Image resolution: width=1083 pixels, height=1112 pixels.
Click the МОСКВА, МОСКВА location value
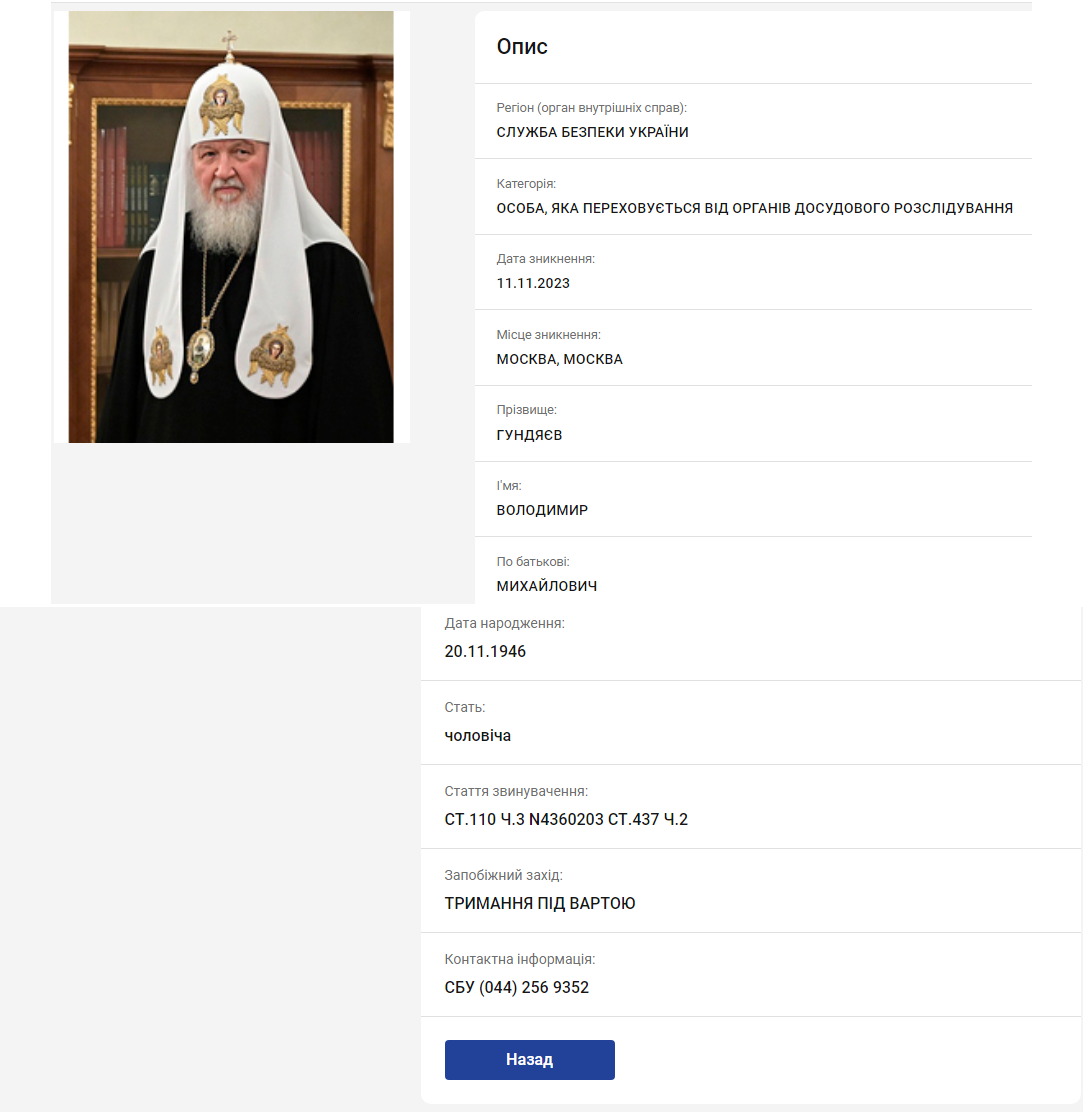[560, 360]
